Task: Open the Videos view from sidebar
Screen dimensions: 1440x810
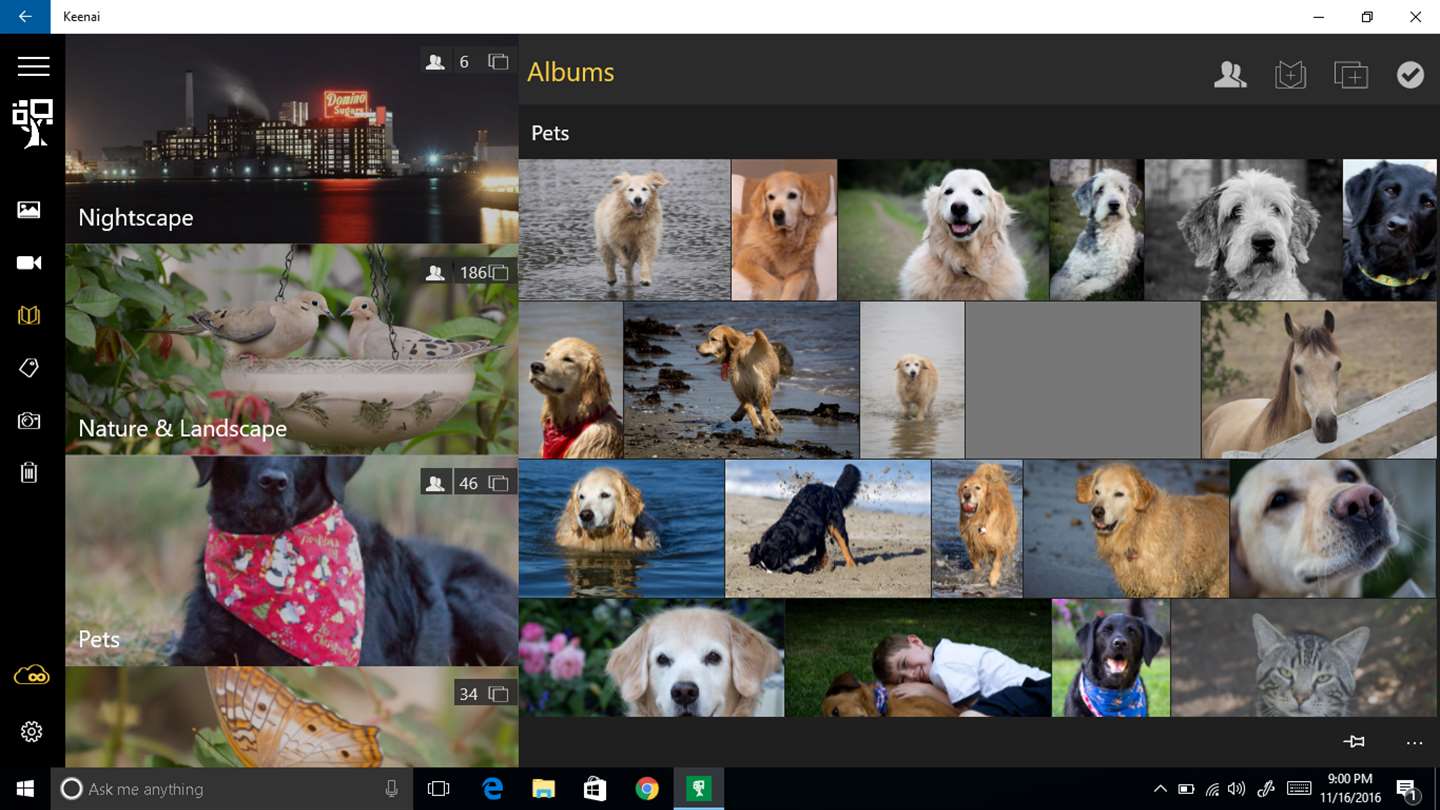Action: 29,263
